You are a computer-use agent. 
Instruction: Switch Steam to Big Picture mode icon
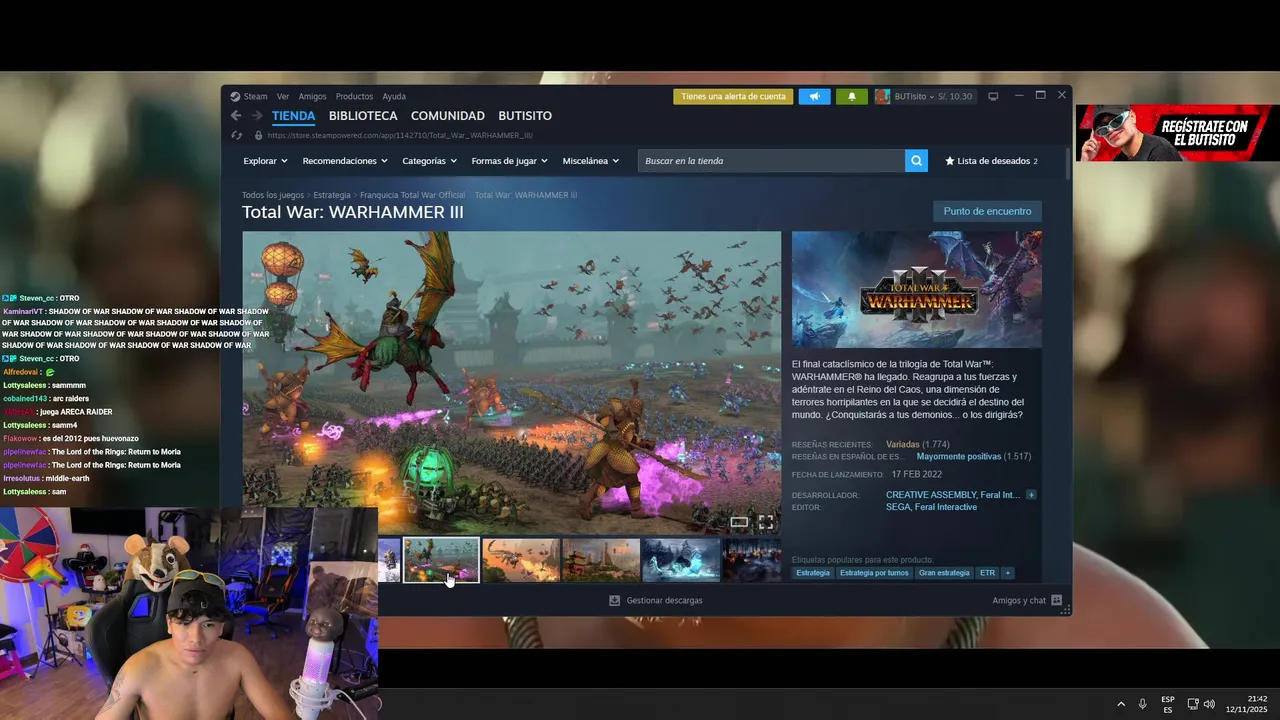click(x=993, y=97)
